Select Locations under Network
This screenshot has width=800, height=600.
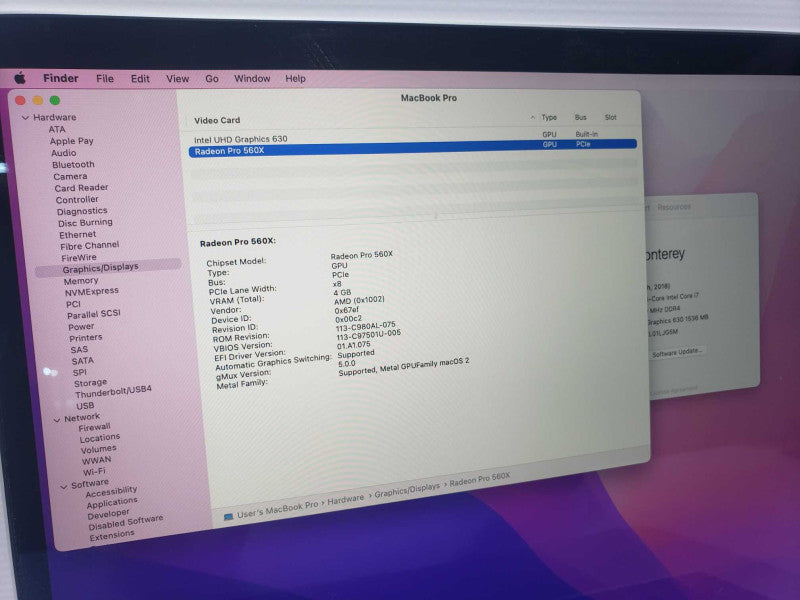(x=99, y=438)
